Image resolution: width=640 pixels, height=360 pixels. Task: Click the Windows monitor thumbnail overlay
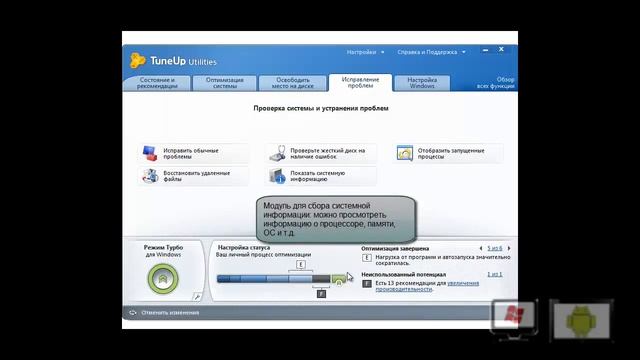[x=514, y=319]
